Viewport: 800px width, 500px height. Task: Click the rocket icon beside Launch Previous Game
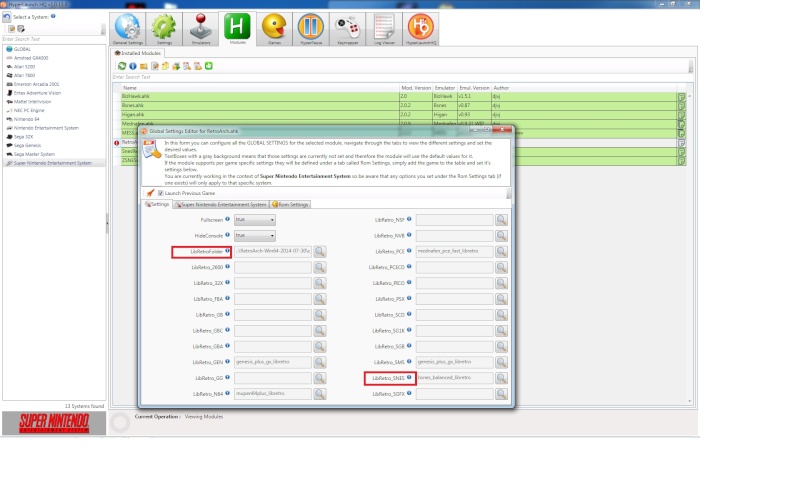[x=150, y=193]
